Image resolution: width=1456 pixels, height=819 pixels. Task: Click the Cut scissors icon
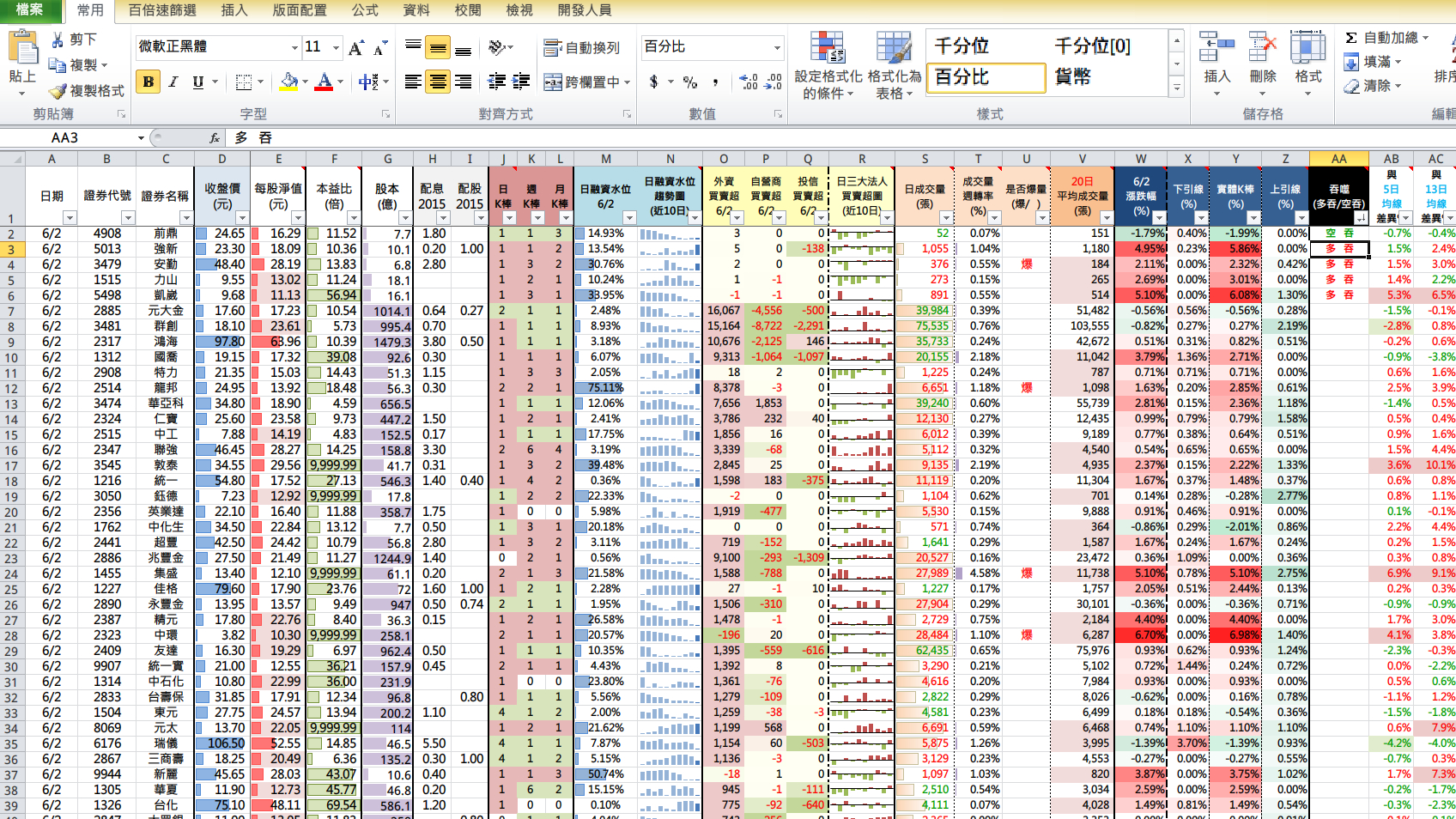click(58, 39)
